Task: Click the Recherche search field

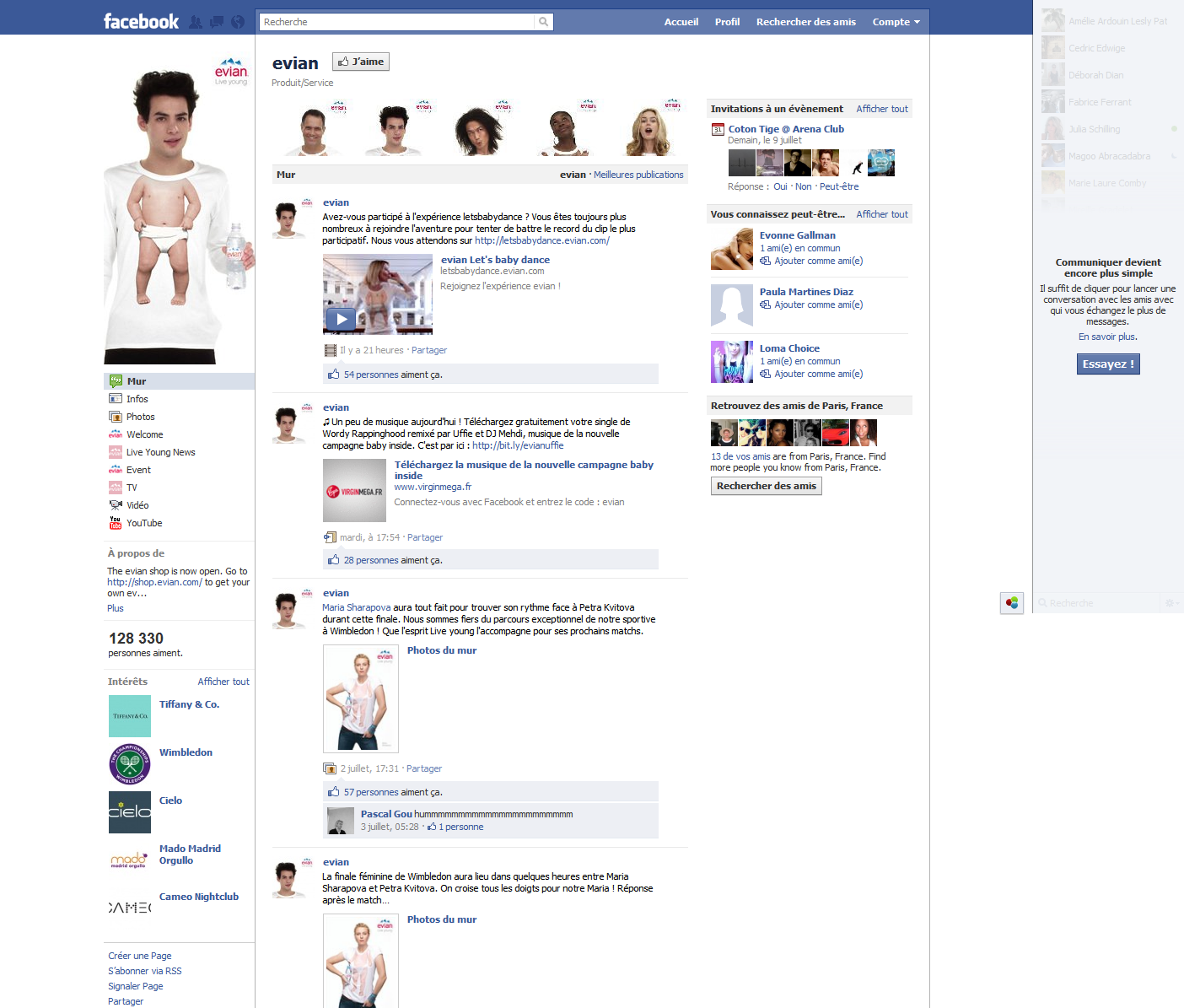Action: point(397,22)
